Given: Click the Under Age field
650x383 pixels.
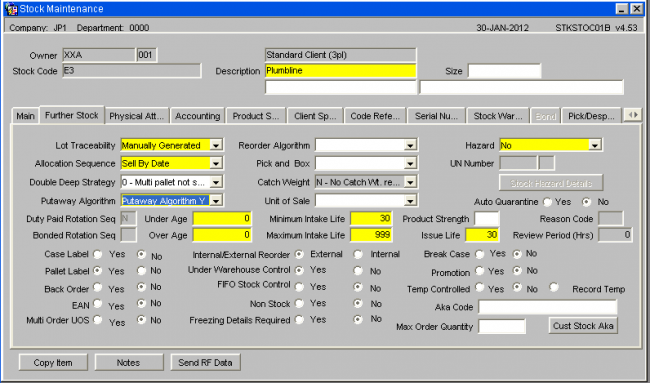Looking at the screenshot, I should coord(222,218).
